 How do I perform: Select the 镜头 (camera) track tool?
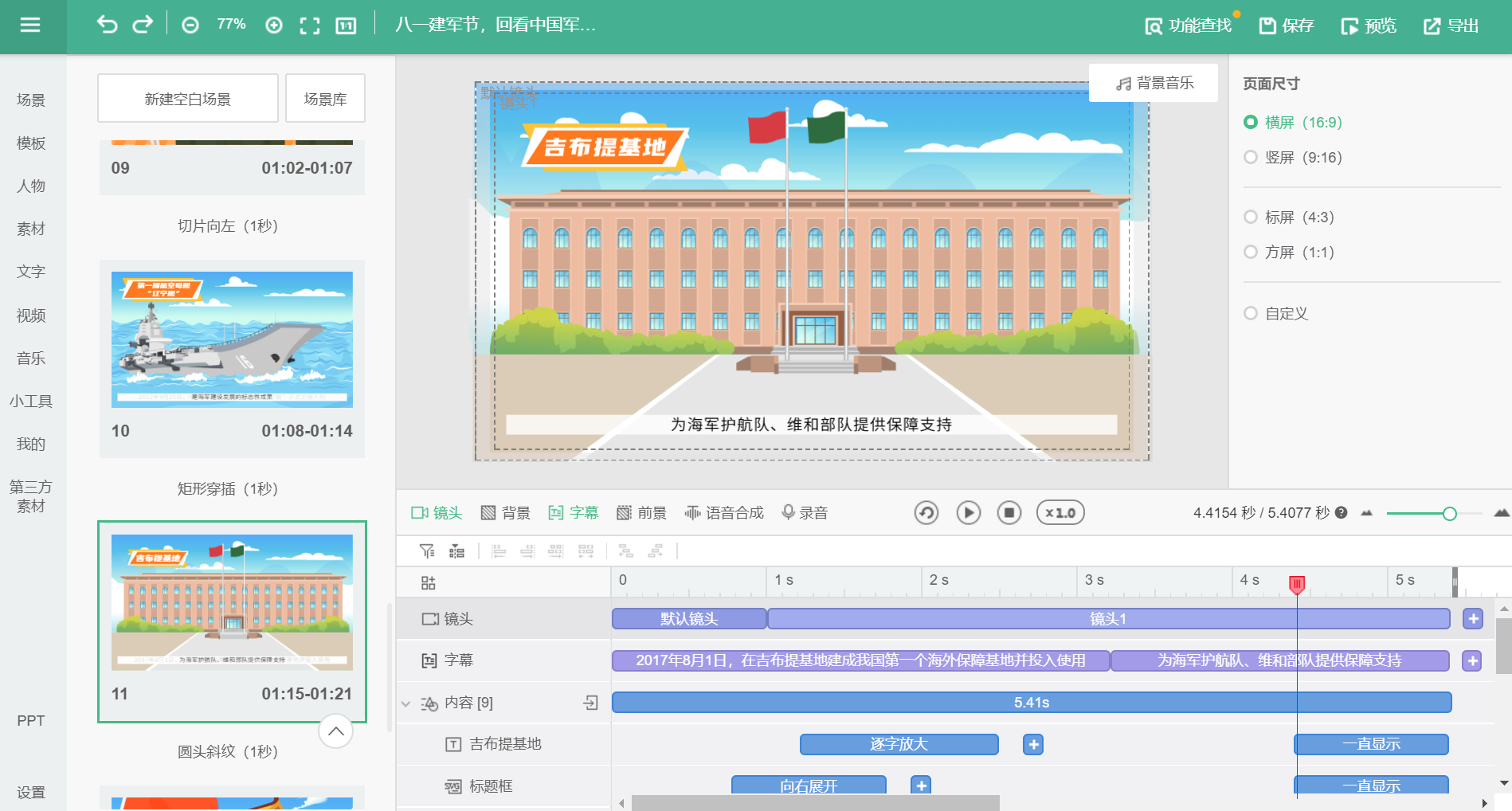tap(437, 512)
